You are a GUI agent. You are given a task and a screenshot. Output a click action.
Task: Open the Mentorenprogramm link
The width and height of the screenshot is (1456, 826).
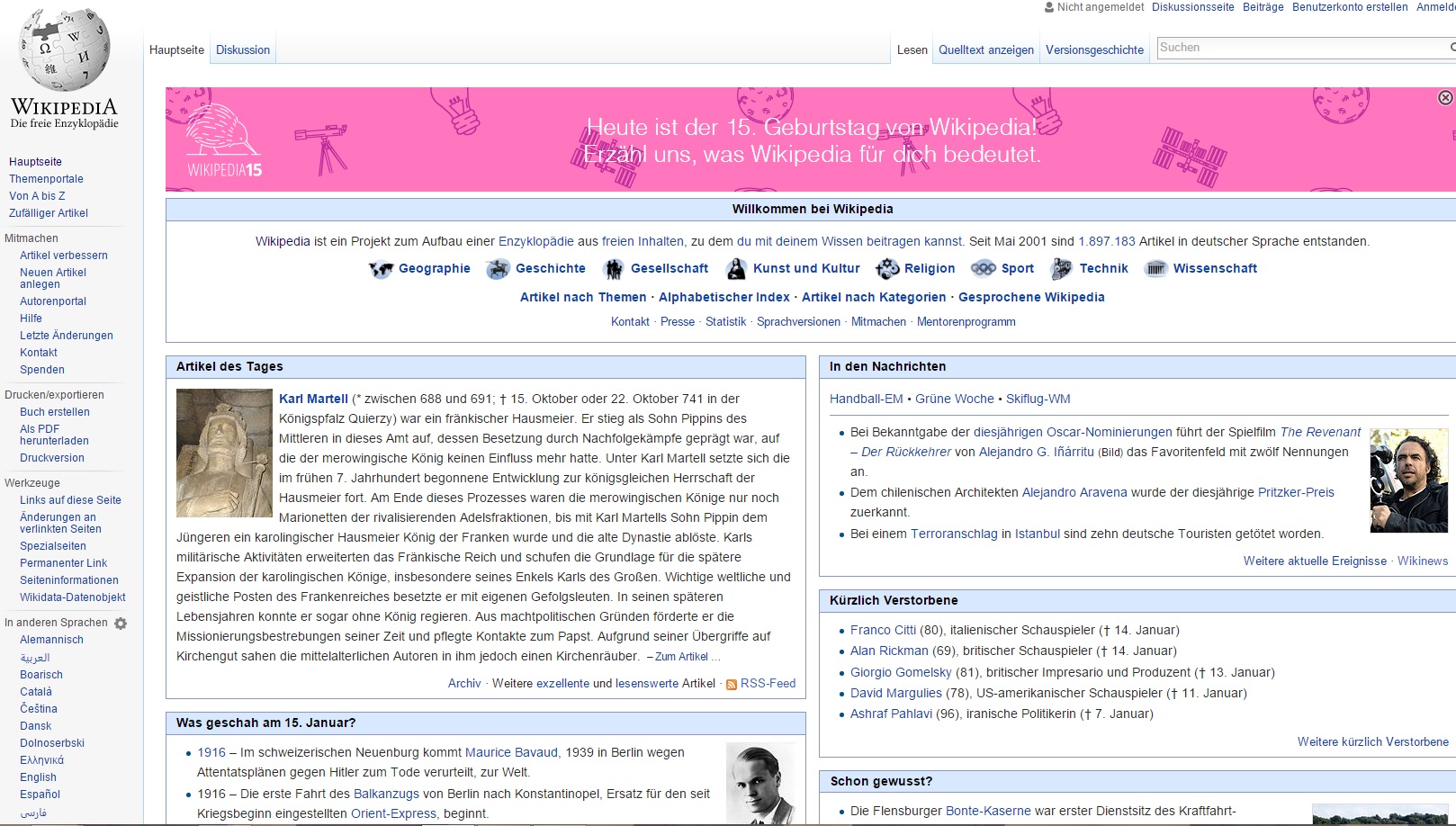point(966,322)
